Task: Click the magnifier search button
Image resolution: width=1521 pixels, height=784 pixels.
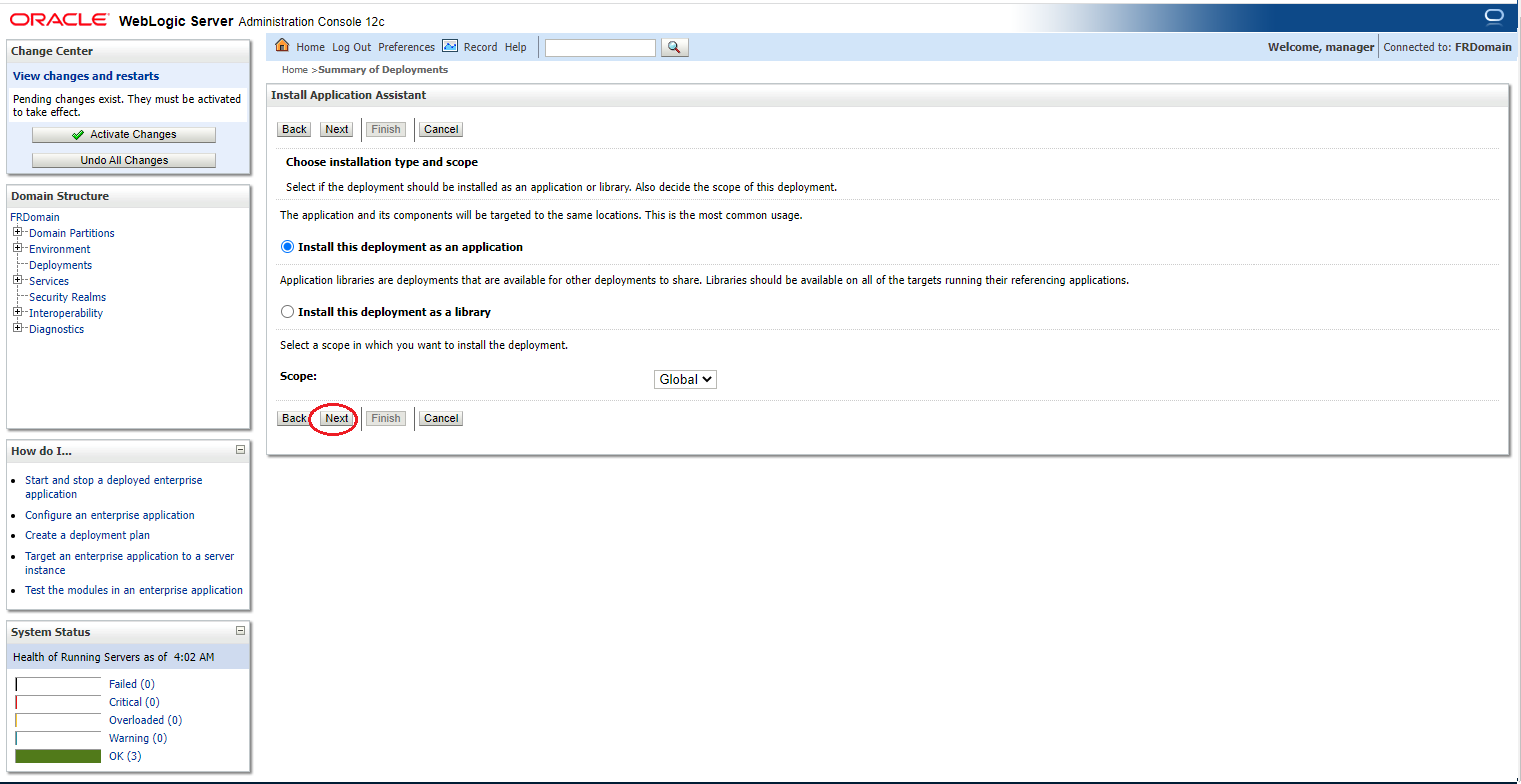Action: coord(675,47)
